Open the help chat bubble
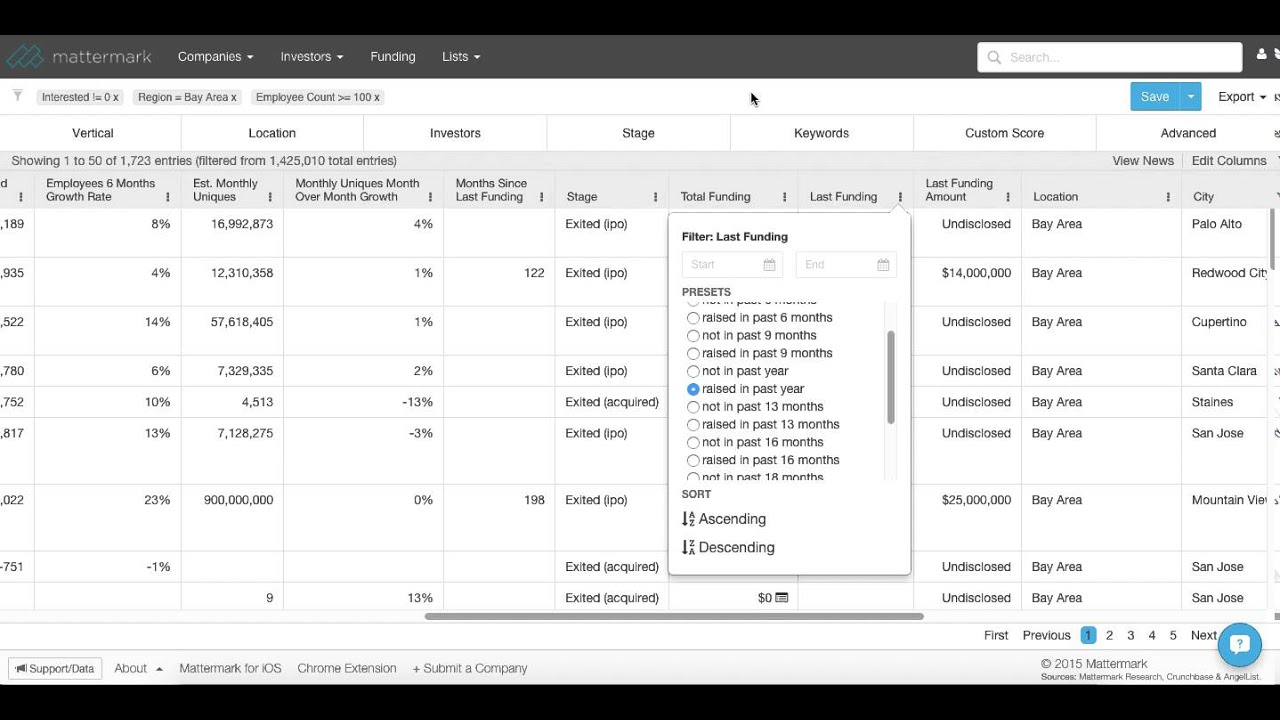Viewport: 1280px width, 720px height. (1240, 644)
